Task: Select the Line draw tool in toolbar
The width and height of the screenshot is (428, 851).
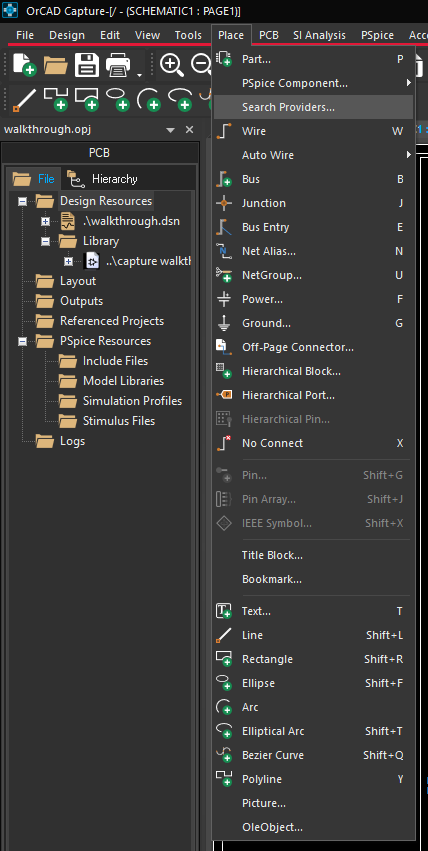Action: (24, 99)
